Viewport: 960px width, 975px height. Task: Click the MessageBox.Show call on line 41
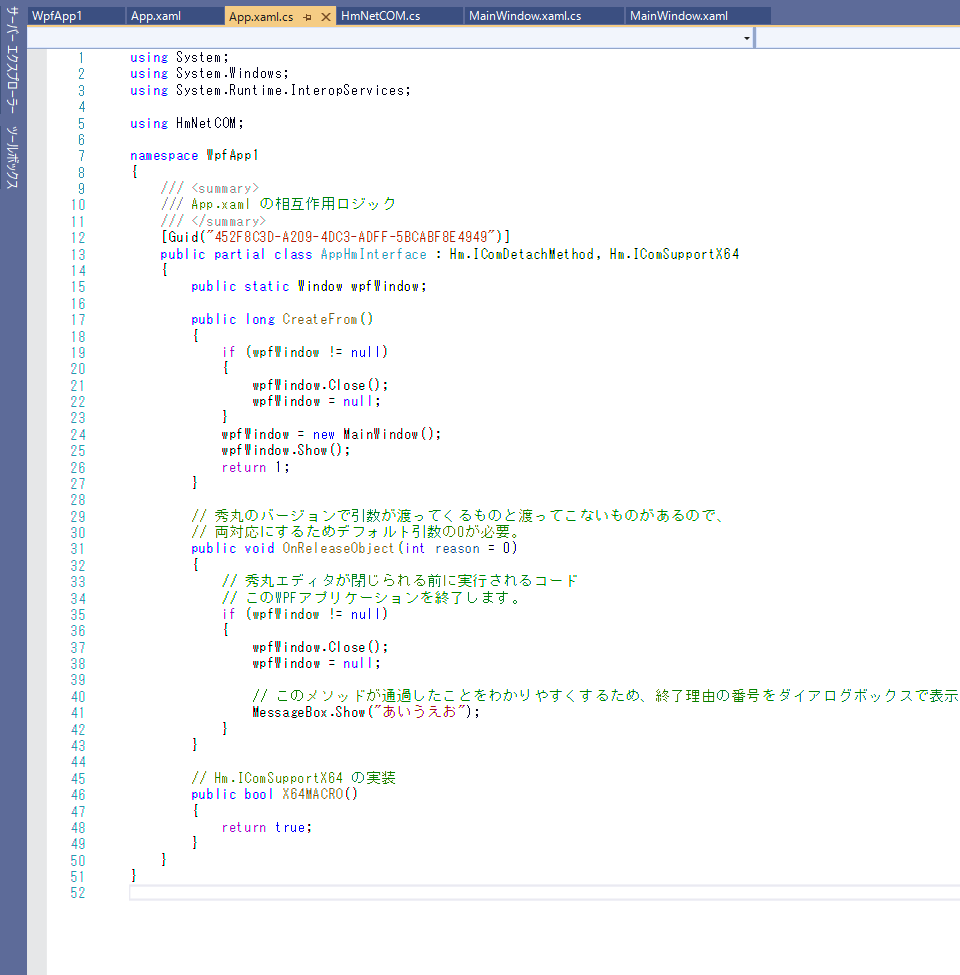tap(310, 712)
